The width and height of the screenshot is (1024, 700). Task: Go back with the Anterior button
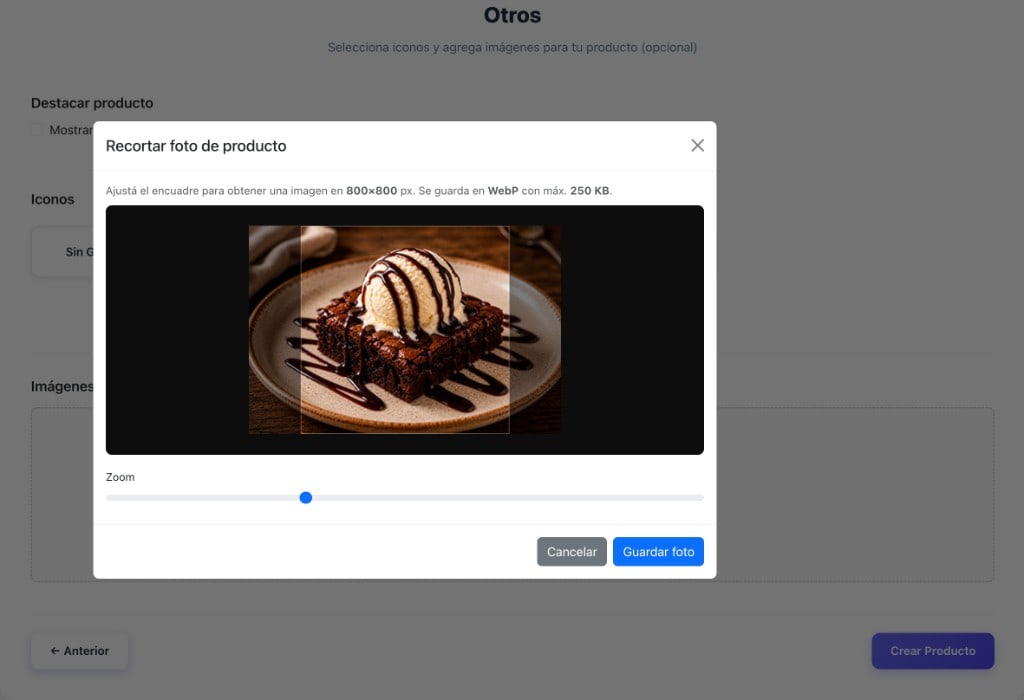point(80,651)
